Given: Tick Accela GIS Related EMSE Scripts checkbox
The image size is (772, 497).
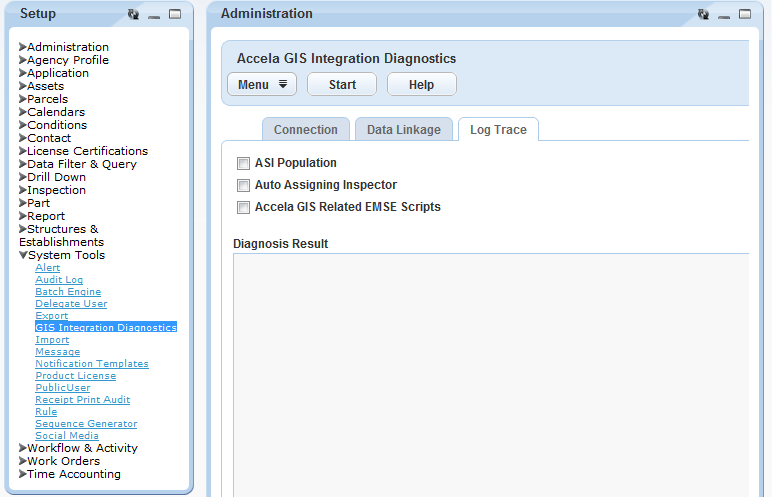Looking at the screenshot, I should (x=243, y=207).
